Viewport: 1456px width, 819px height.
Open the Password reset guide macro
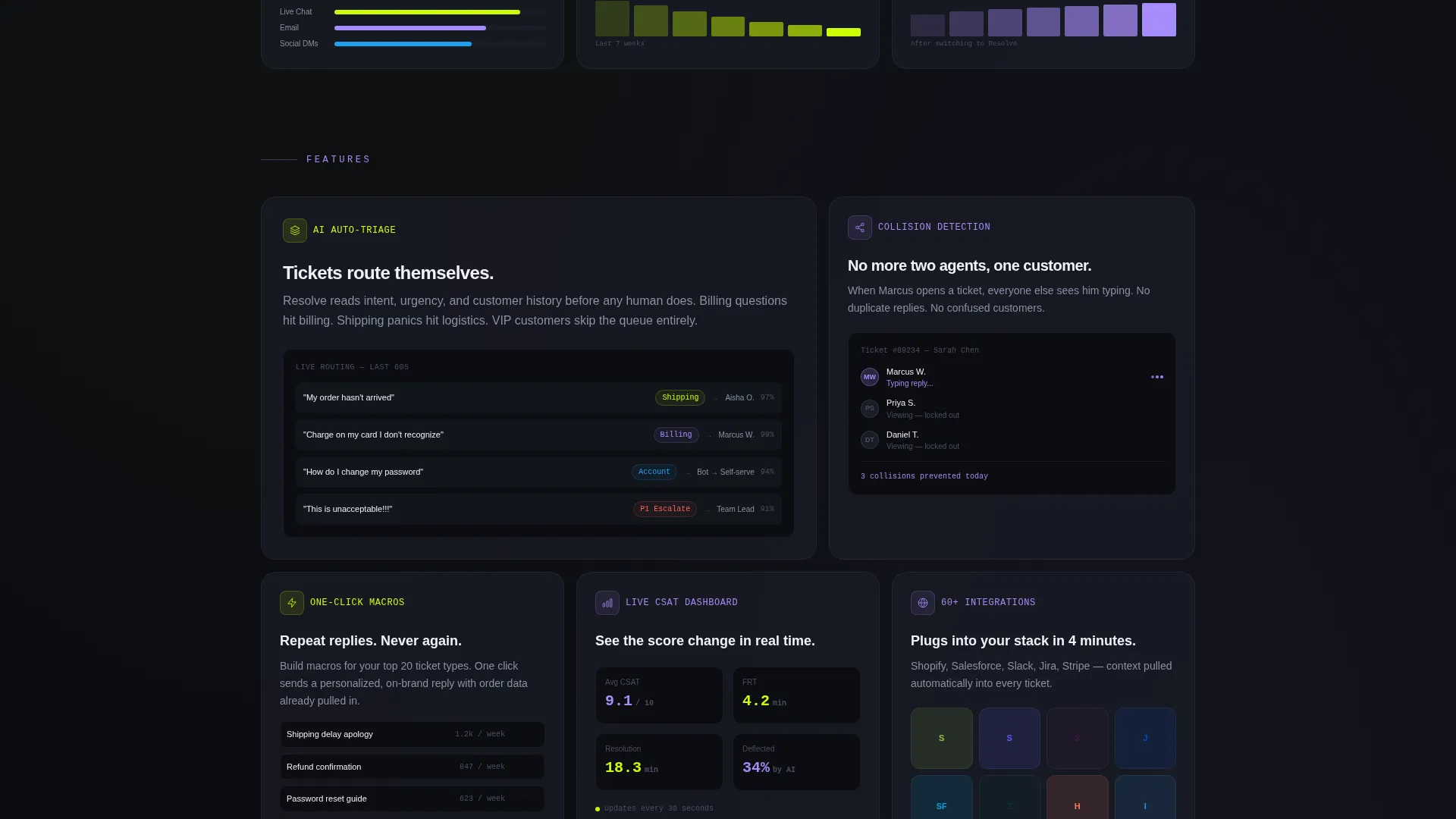click(413, 799)
